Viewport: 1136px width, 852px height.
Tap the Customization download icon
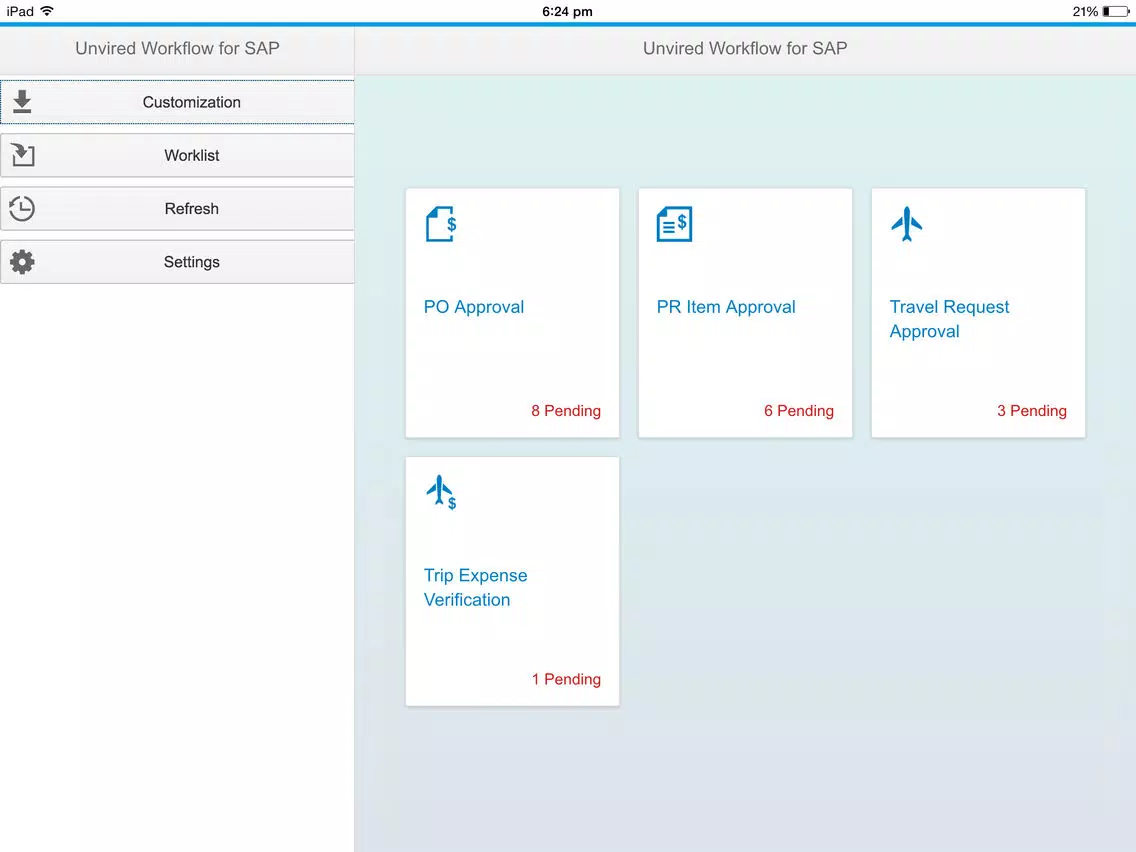[x=22, y=102]
